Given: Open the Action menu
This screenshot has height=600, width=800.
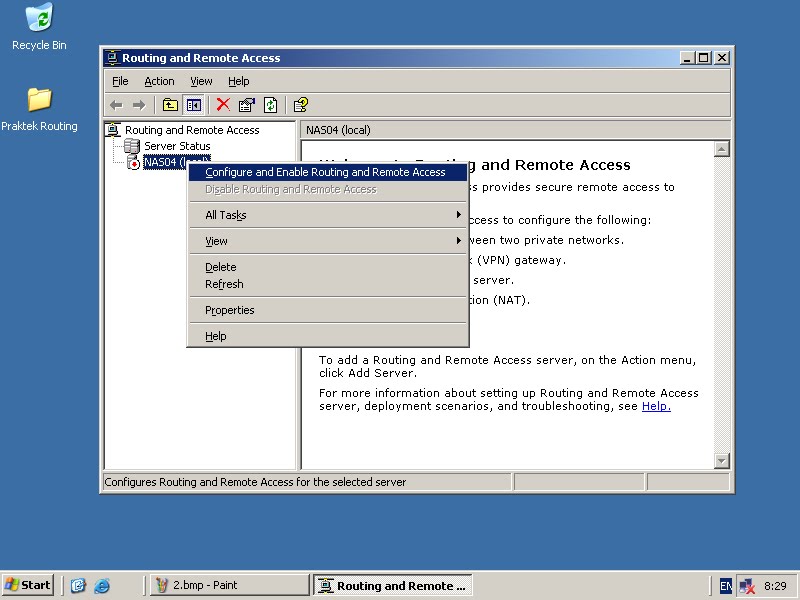Looking at the screenshot, I should (x=159, y=81).
